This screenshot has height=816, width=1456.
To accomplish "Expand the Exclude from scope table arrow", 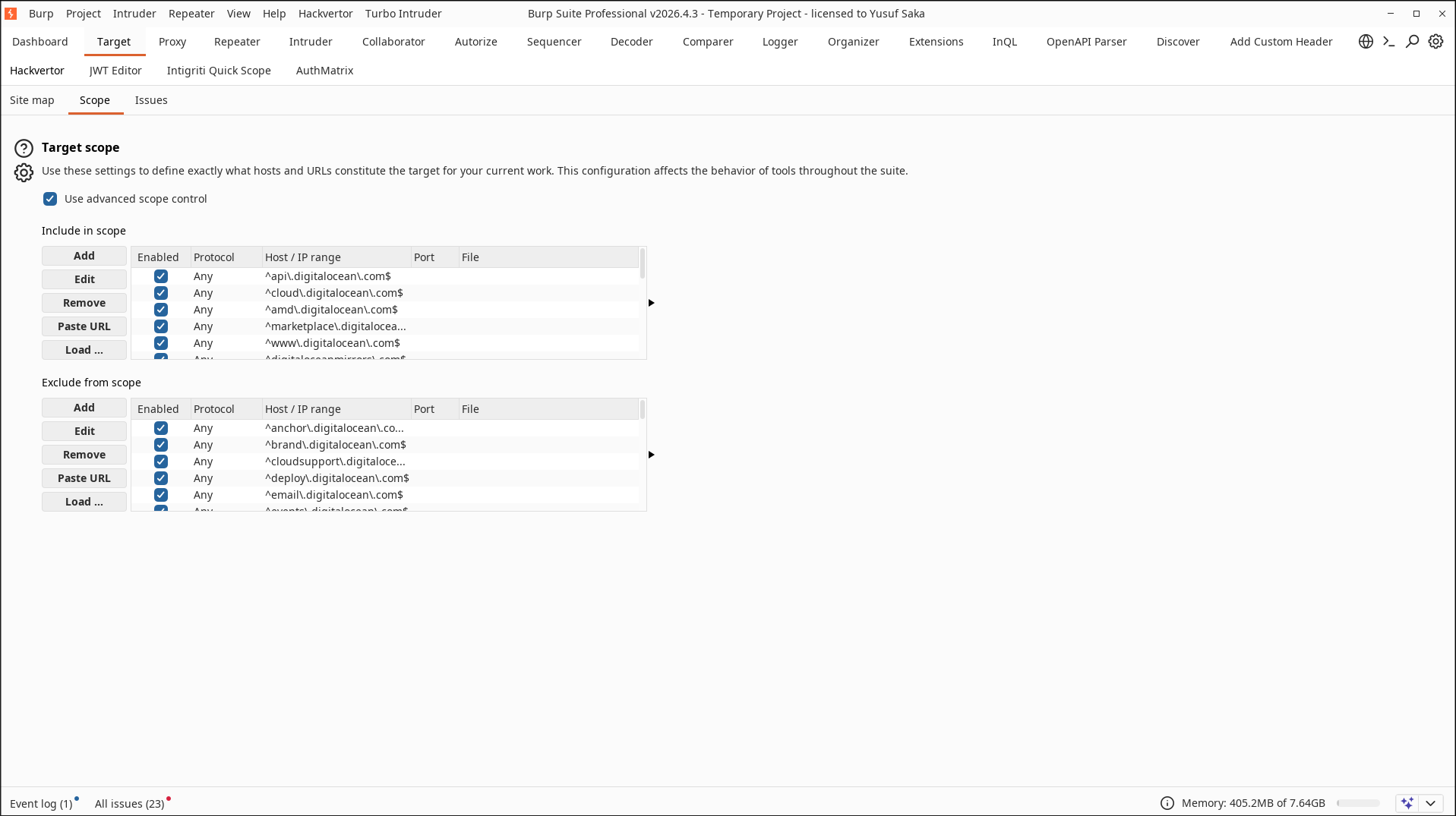I will click(652, 455).
